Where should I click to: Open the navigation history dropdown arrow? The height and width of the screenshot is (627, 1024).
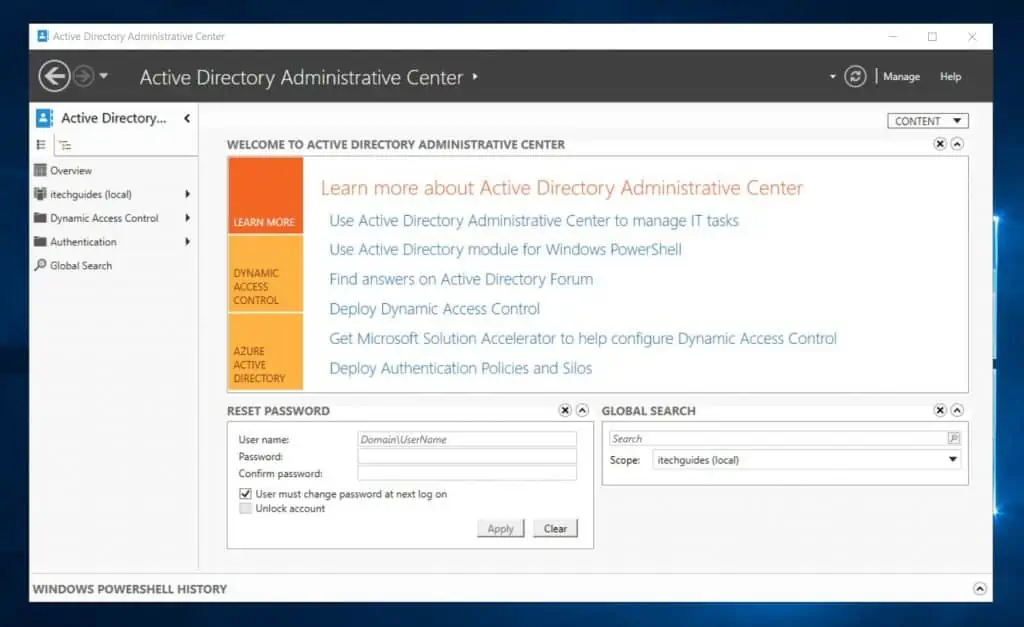(x=104, y=76)
